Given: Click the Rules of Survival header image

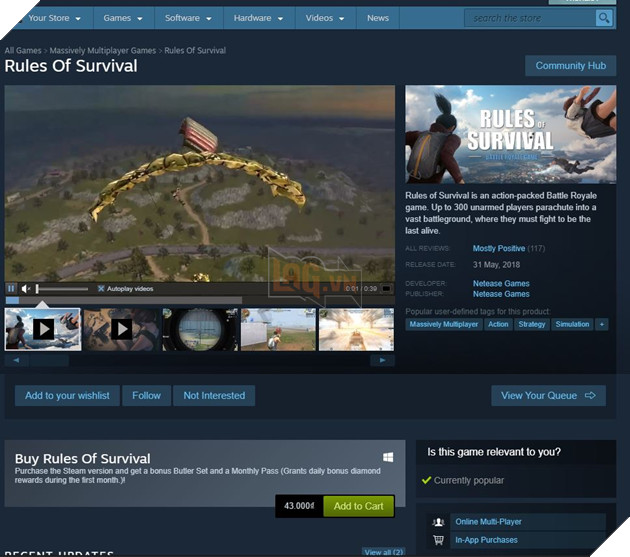Looking at the screenshot, I should 510,134.
